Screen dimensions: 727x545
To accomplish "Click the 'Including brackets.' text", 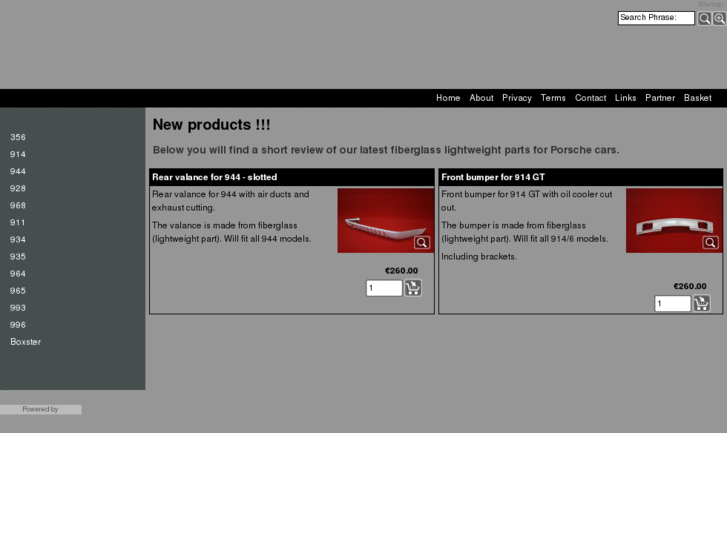I will (478, 256).
